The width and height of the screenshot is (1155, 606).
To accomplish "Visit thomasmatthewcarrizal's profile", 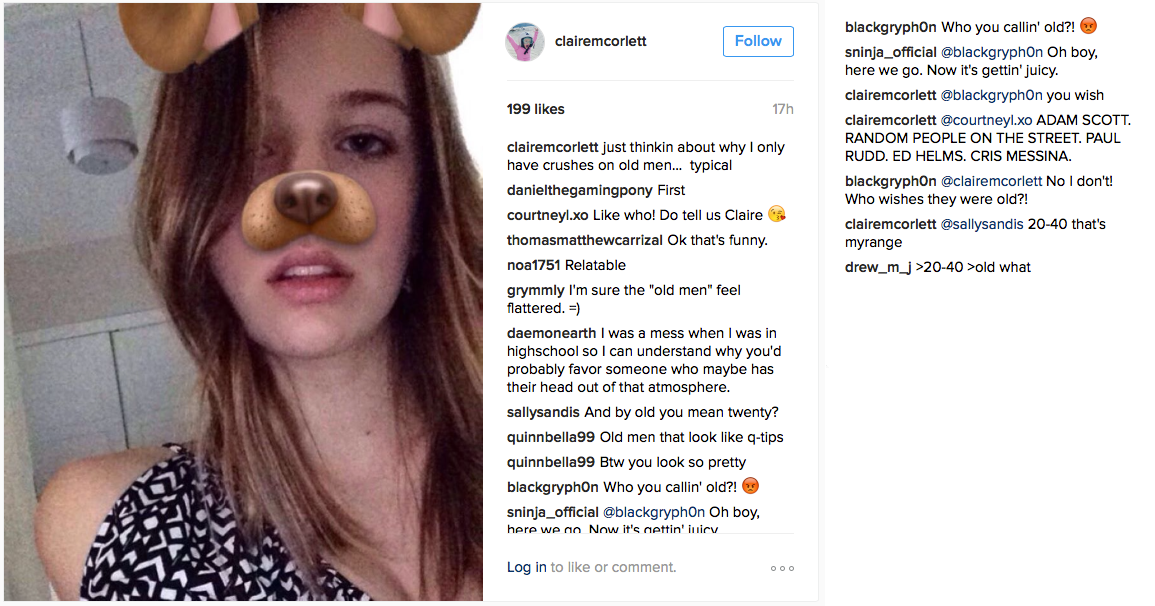I will pos(584,240).
